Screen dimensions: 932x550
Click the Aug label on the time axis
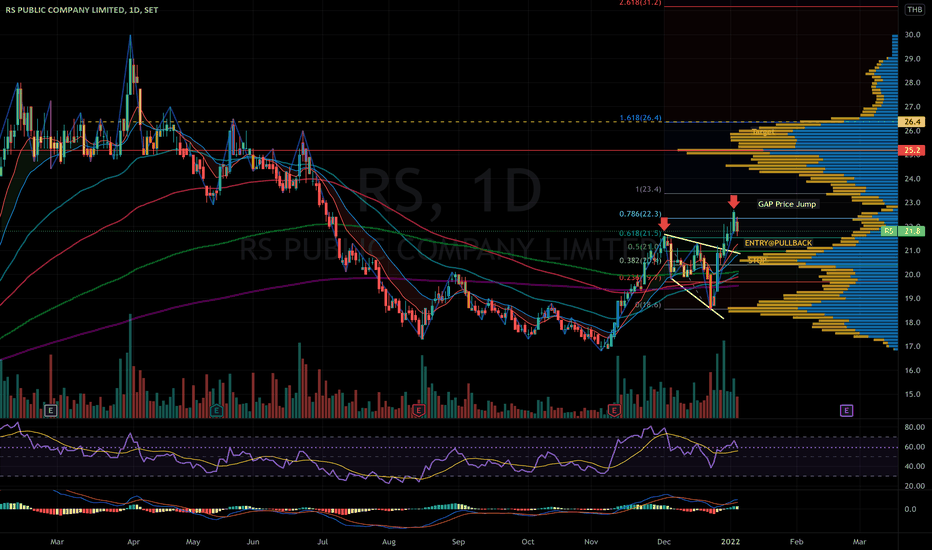click(x=389, y=542)
